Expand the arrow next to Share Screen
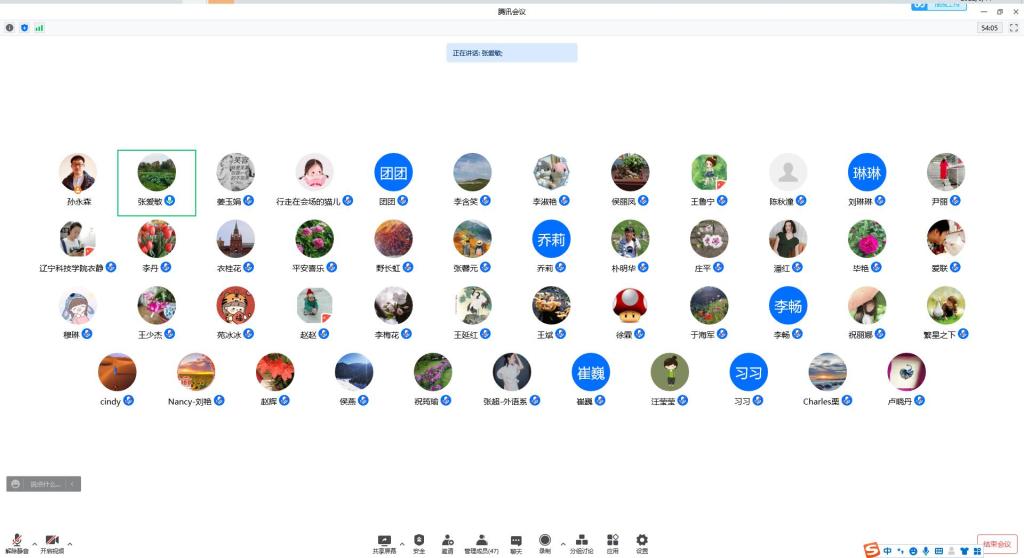This screenshot has height=558, width=1024. (402, 544)
